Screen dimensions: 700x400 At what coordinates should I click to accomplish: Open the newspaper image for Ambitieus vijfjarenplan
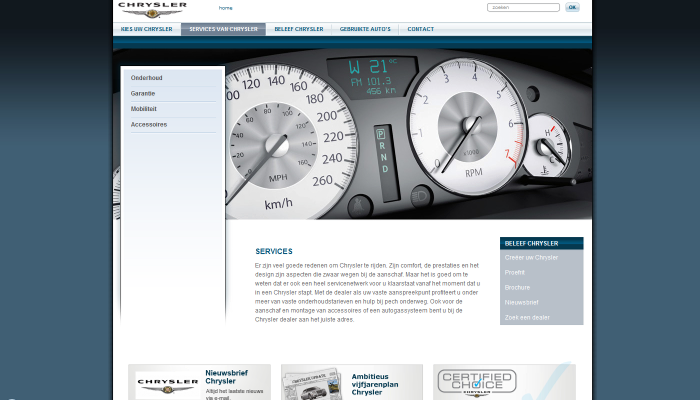[312, 385]
